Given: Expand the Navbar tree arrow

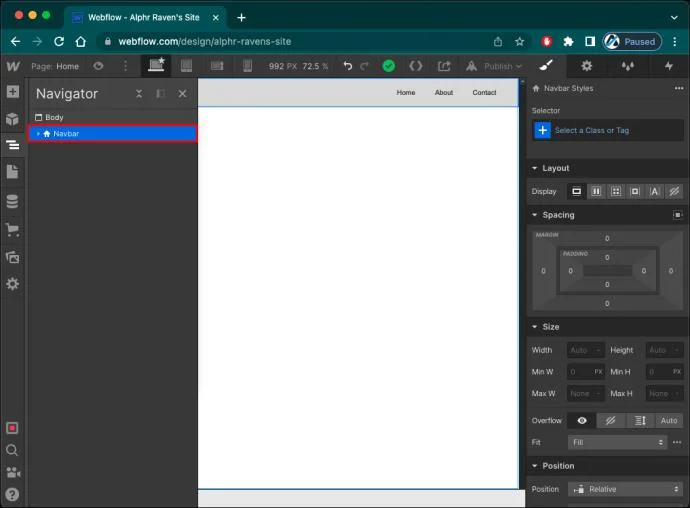Looking at the screenshot, I should pyautogui.click(x=38, y=133).
